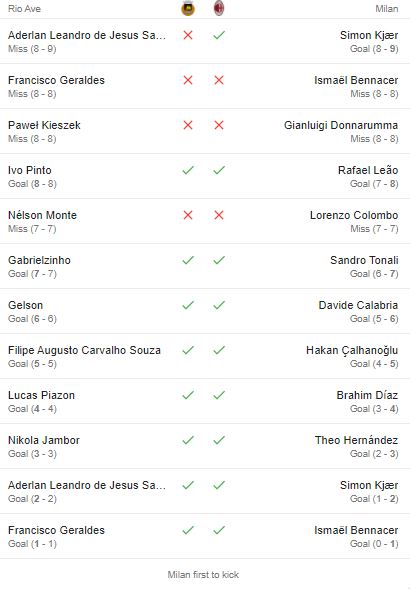Click Paweł Kieszek's red miss cross
The height and width of the screenshot is (589, 410).
[x=188, y=125]
